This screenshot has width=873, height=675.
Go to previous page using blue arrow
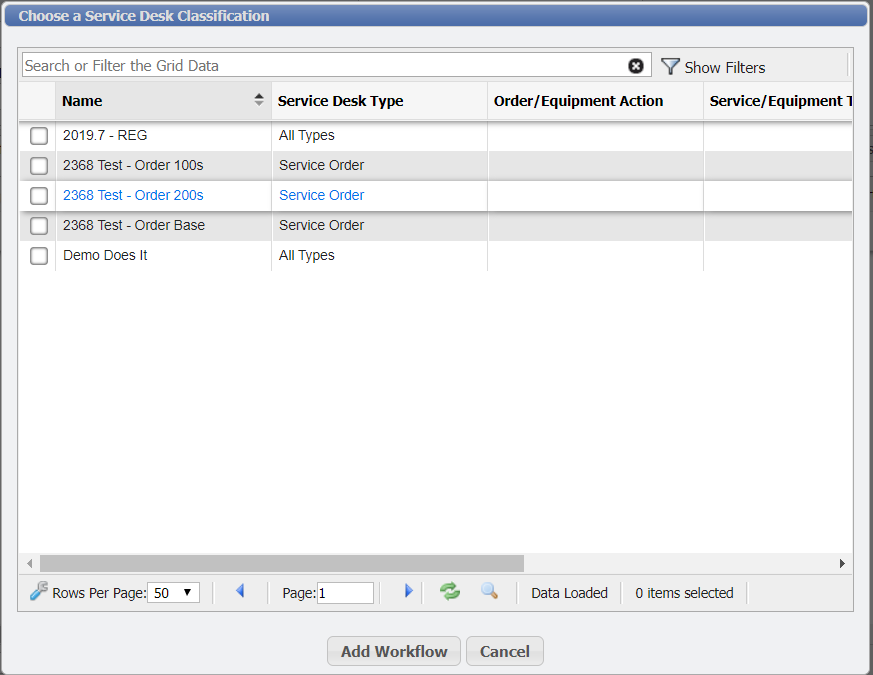coord(240,591)
